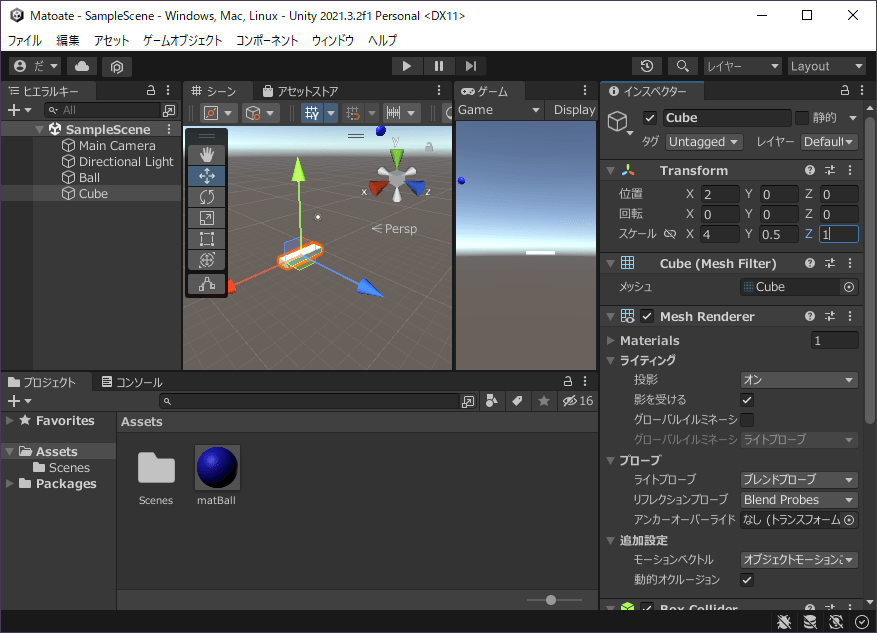Switch to the Asset Store tab
Image resolution: width=877 pixels, height=633 pixels.
point(300,91)
